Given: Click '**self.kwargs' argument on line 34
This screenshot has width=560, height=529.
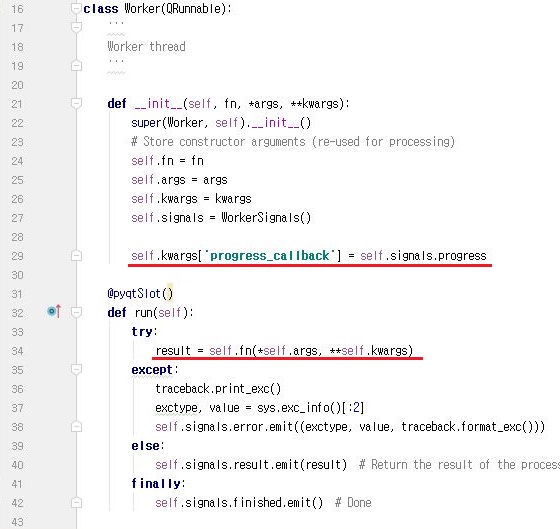Looking at the screenshot, I should pos(368,351).
